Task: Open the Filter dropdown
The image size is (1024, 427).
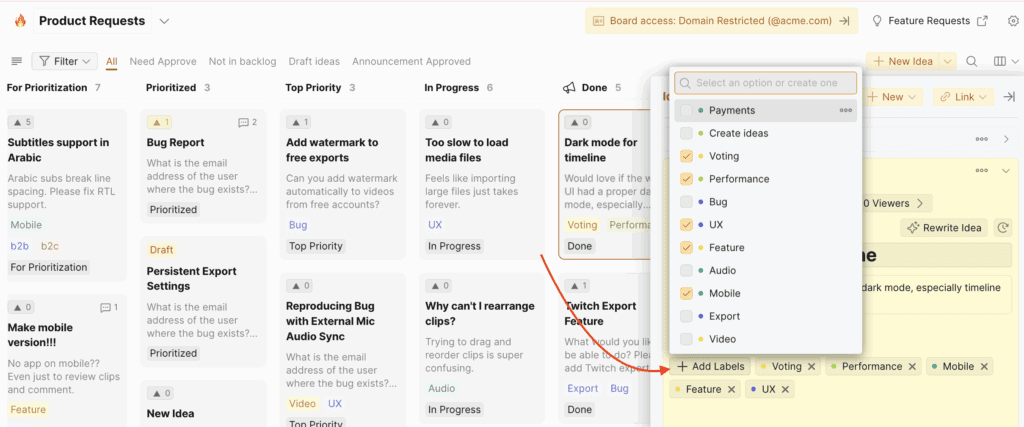Action: 65,61
